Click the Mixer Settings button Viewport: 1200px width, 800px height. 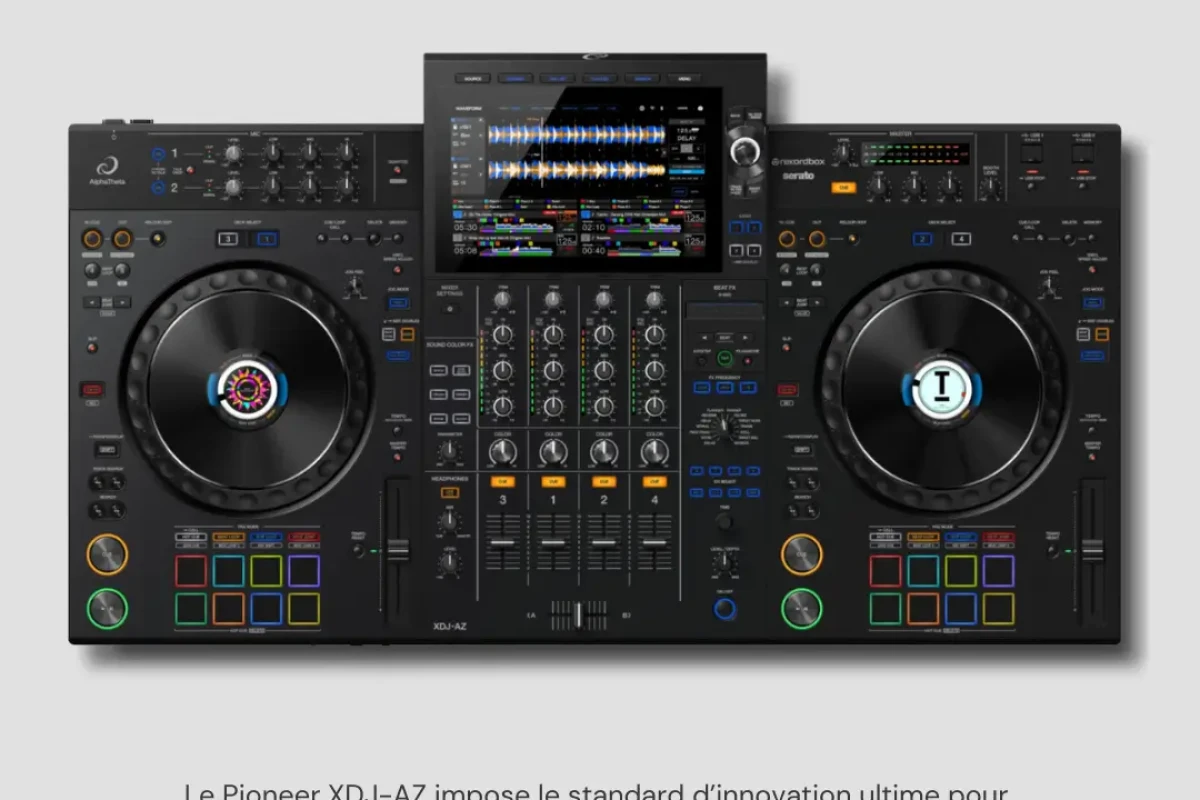click(x=449, y=309)
